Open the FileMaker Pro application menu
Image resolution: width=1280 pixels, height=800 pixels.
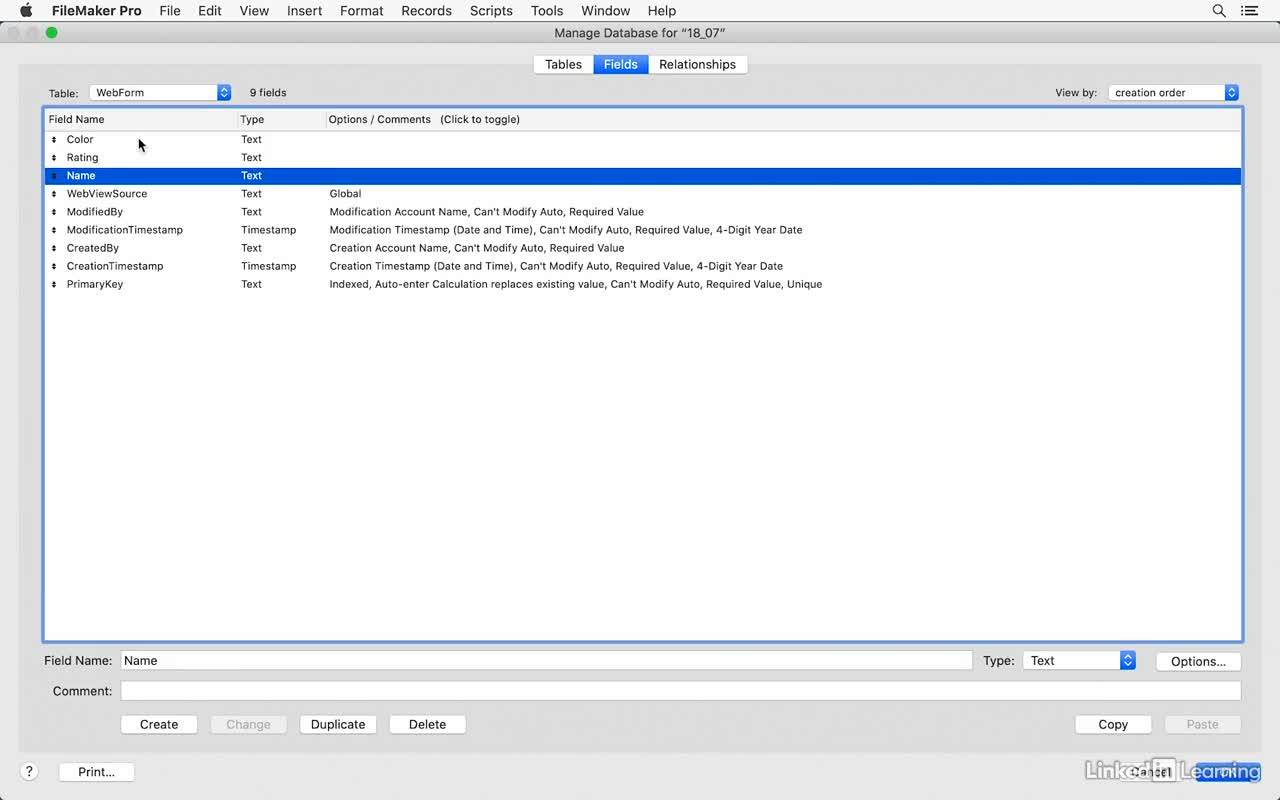point(97,11)
